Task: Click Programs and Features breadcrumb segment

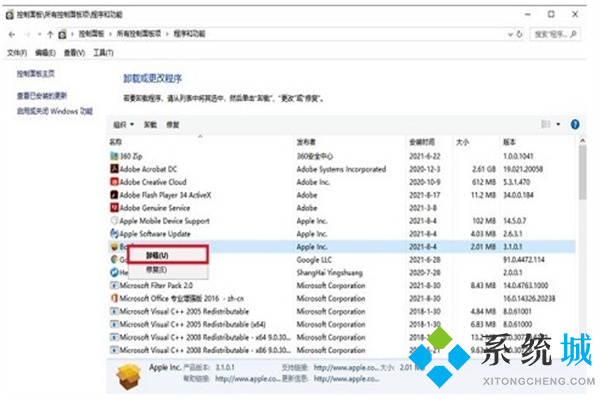Action: [x=189, y=34]
